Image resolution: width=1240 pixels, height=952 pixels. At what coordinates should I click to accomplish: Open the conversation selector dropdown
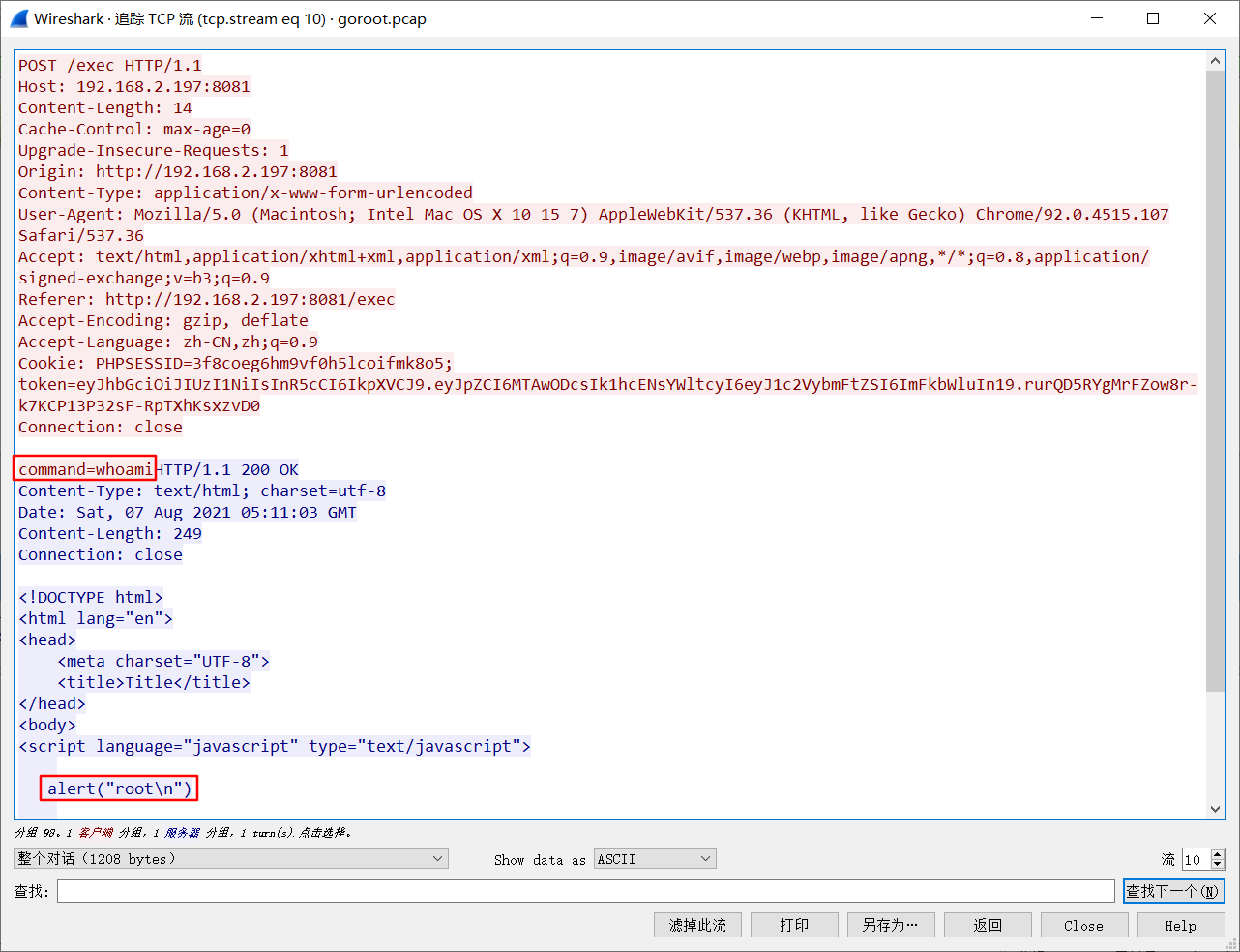click(x=231, y=859)
